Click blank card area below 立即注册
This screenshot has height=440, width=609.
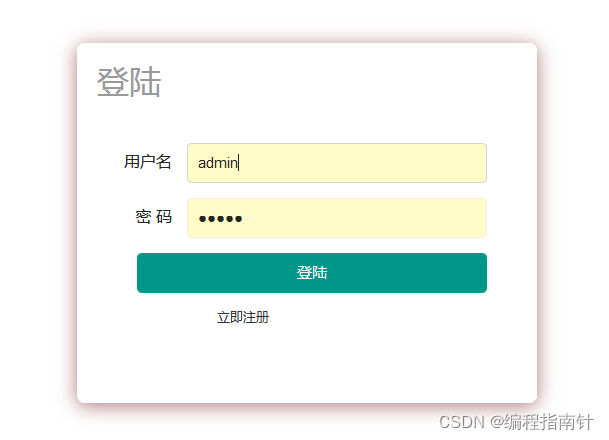(x=300, y=365)
